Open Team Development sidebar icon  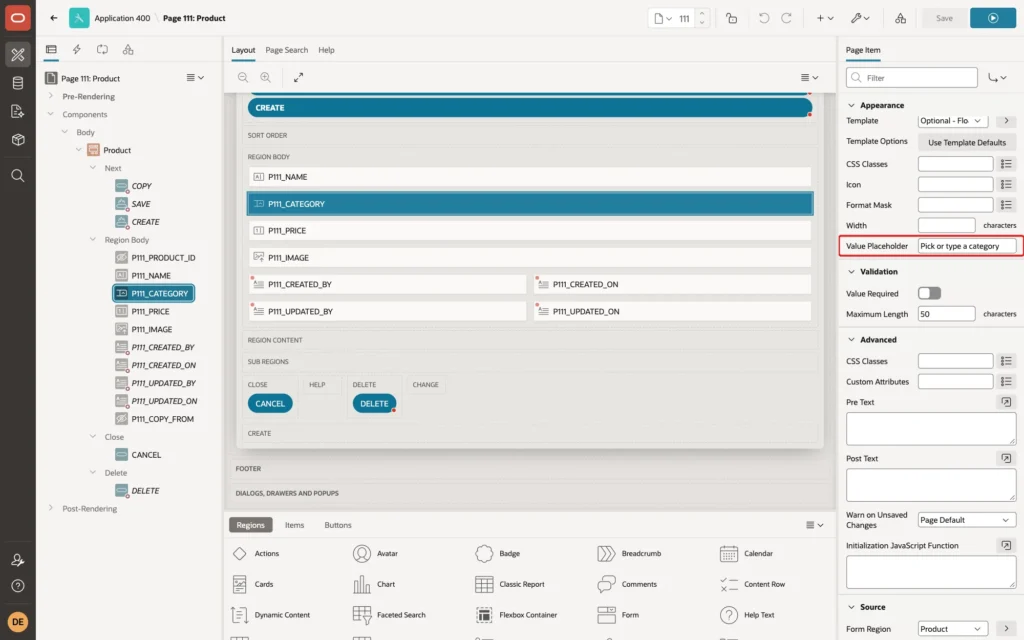18,112
